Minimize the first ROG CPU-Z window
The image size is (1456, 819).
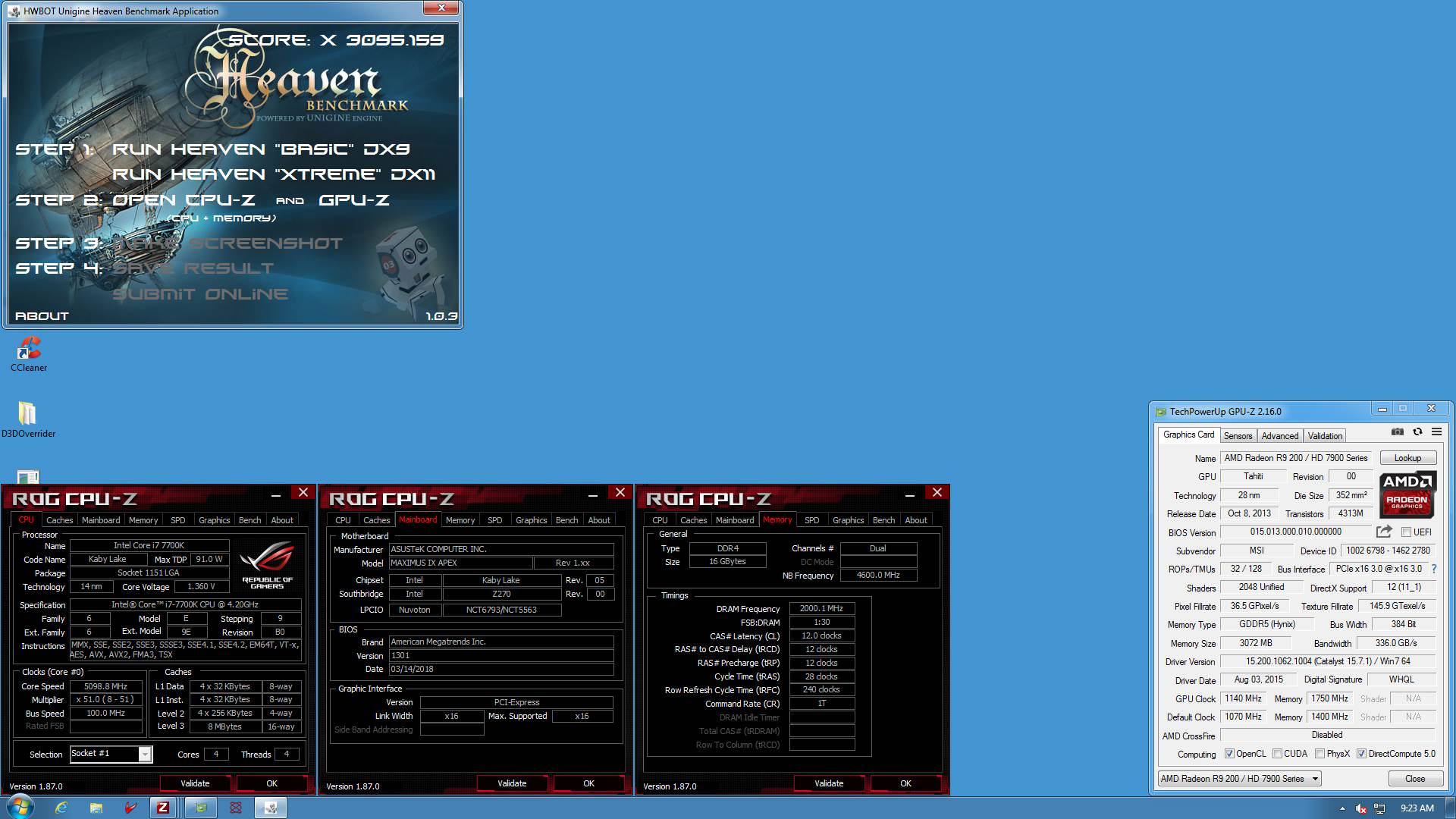(x=276, y=494)
